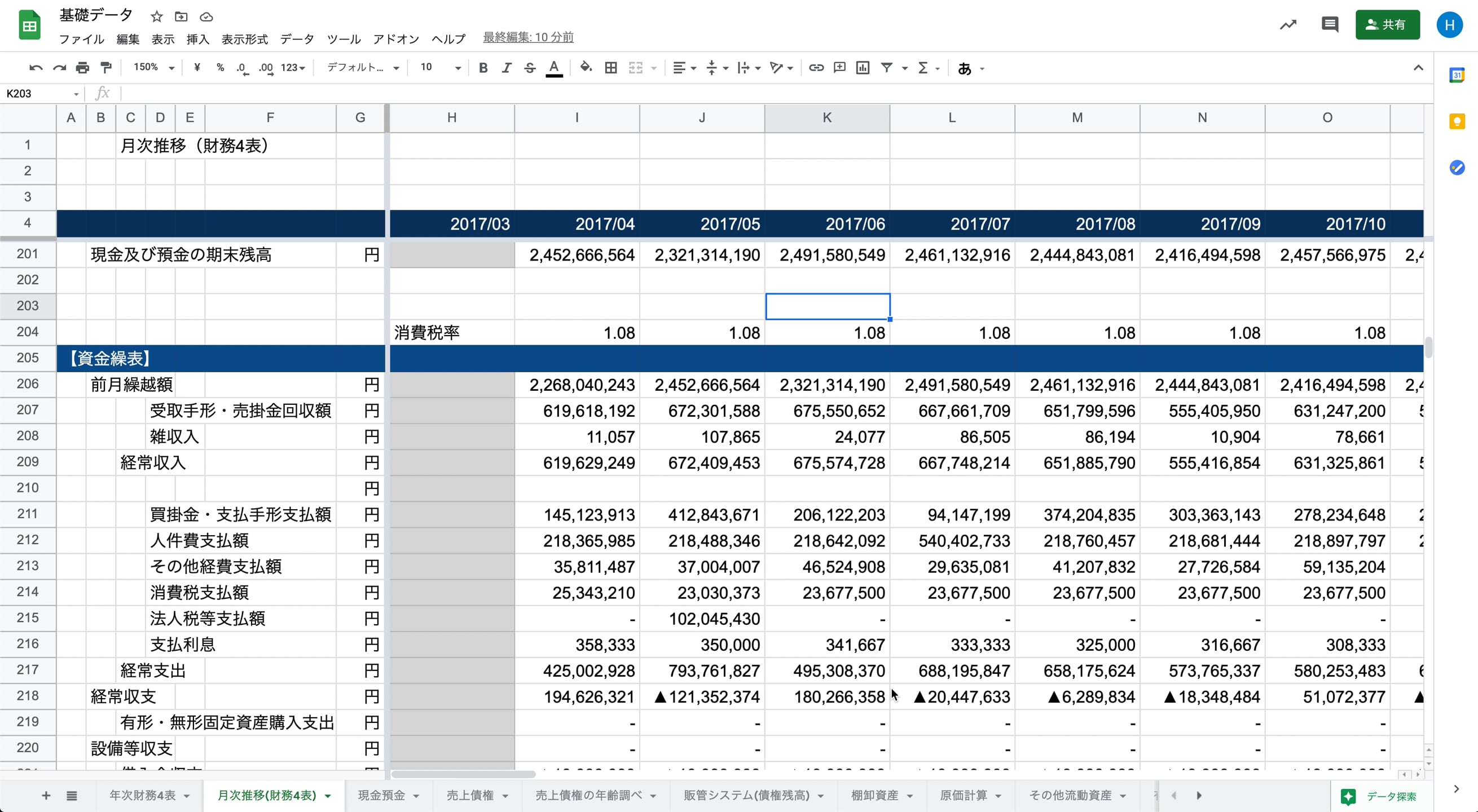Click the データ探索 explore button
This screenshot has height=812, width=1478.
point(1378,796)
